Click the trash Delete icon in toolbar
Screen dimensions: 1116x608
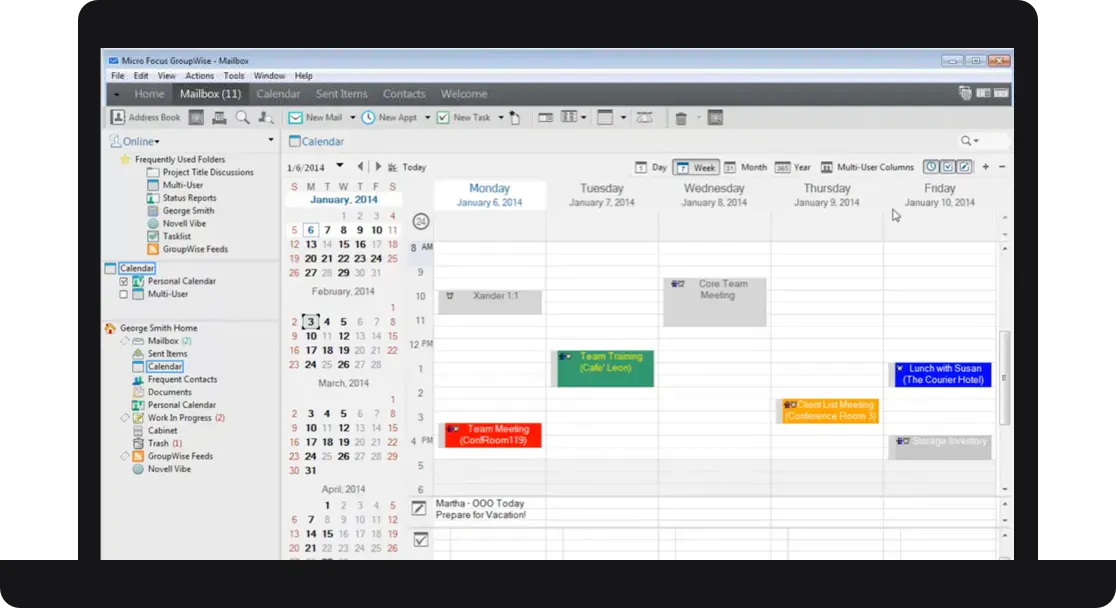point(681,118)
